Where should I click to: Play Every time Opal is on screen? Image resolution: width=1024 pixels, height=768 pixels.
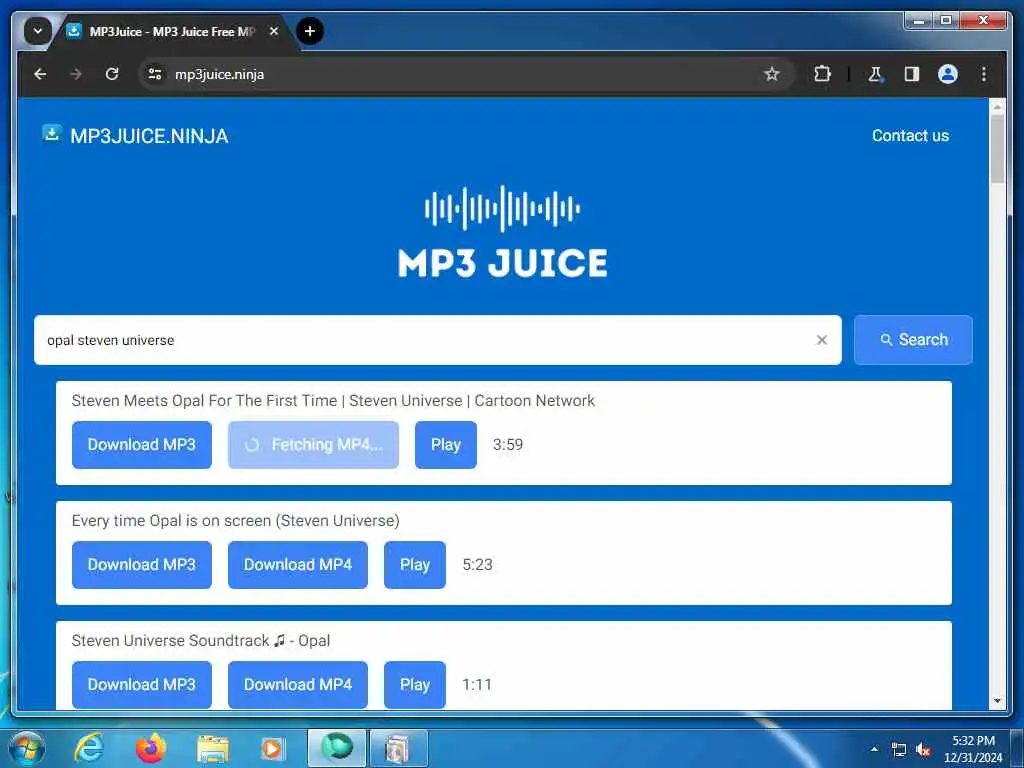coord(415,565)
